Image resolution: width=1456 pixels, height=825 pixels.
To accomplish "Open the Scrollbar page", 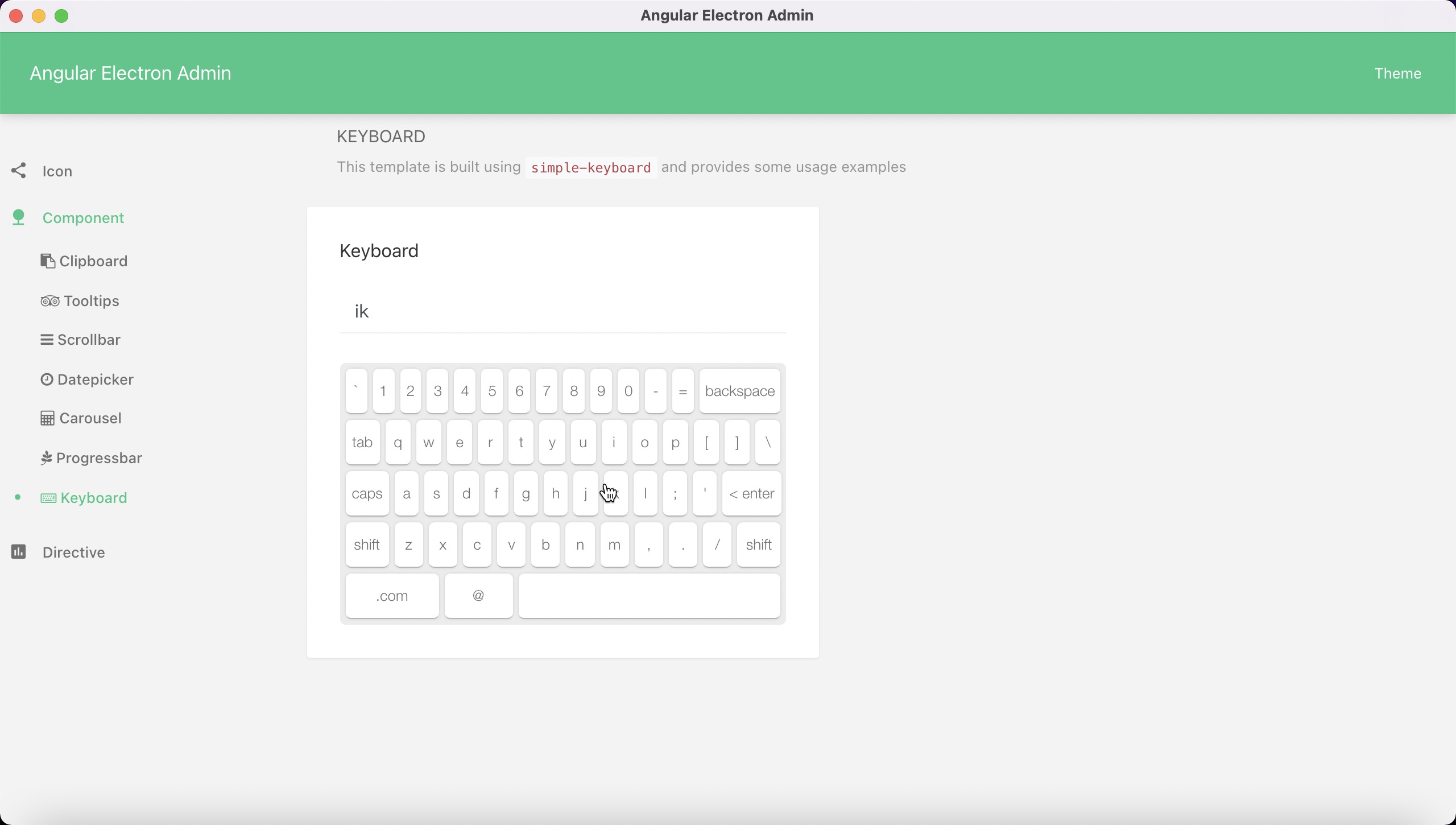I will [89, 340].
